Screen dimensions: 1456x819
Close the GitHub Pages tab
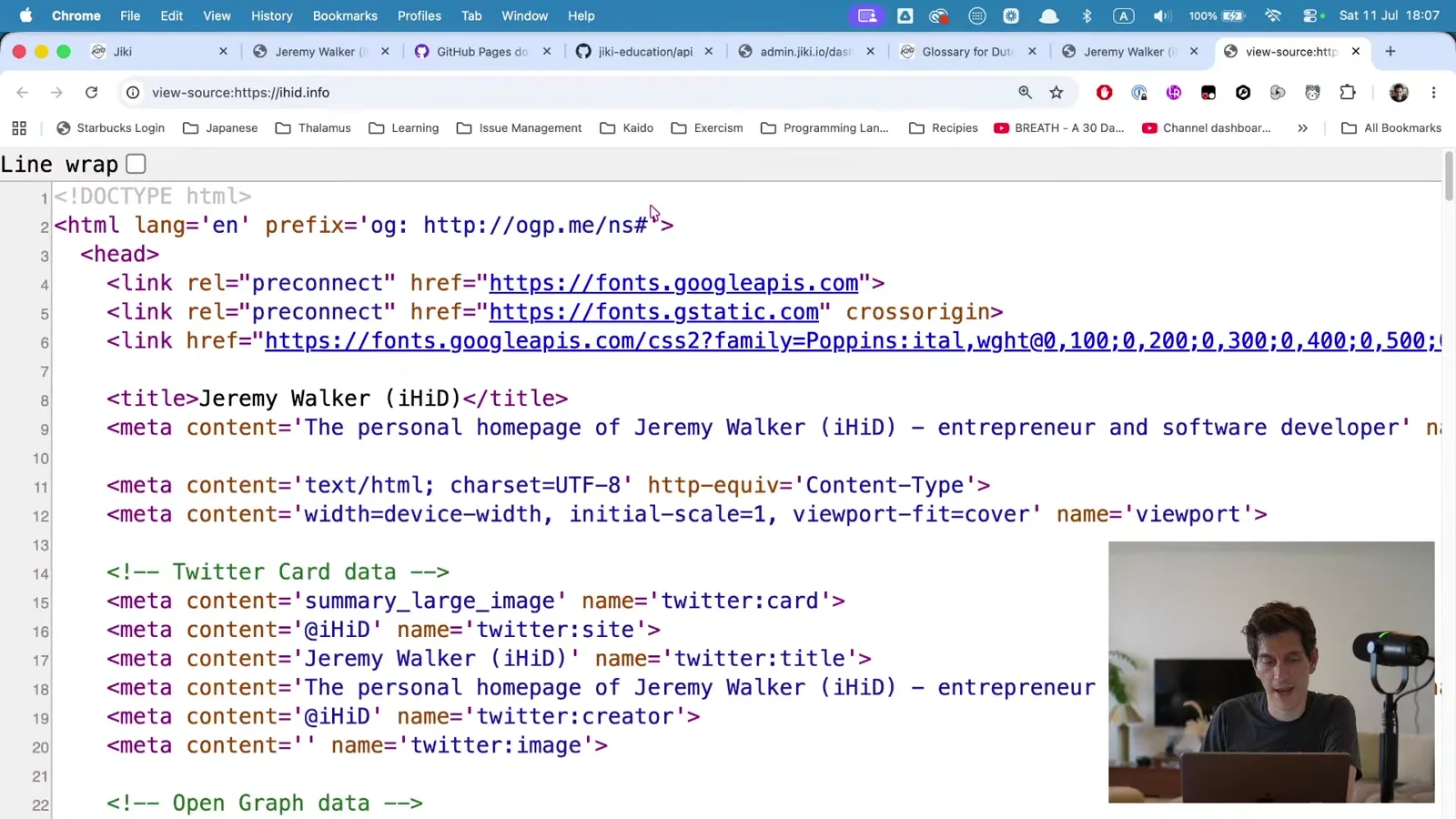[547, 52]
